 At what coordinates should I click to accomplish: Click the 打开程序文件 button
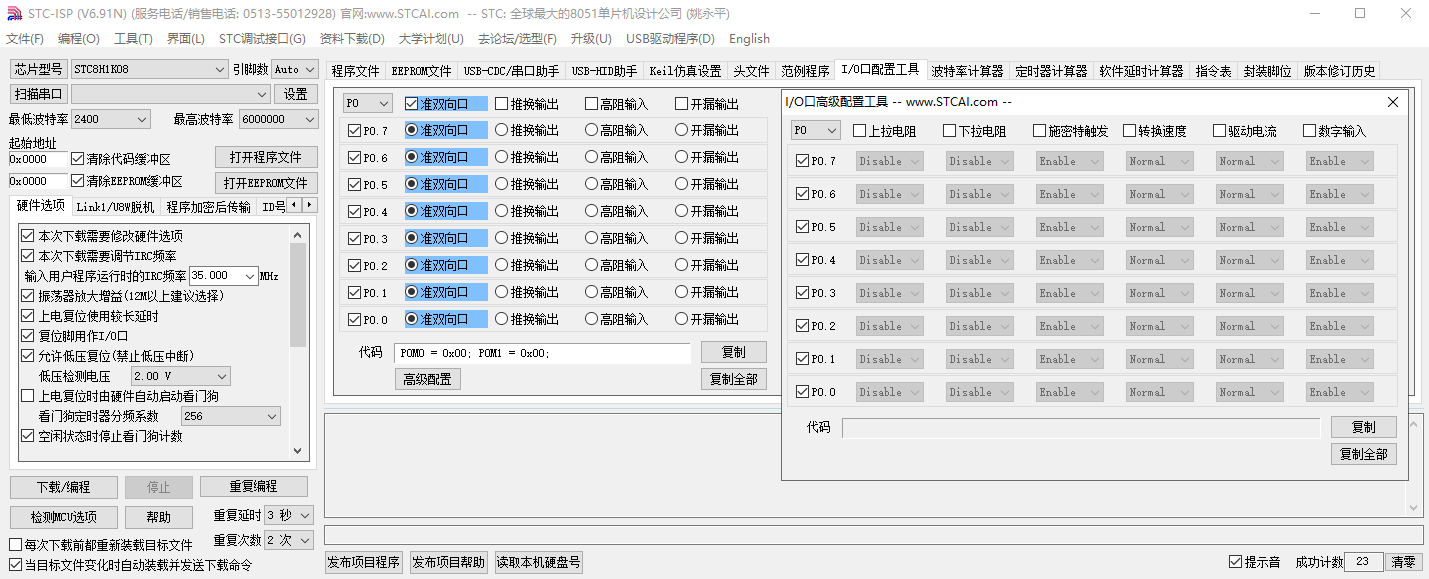(x=266, y=157)
